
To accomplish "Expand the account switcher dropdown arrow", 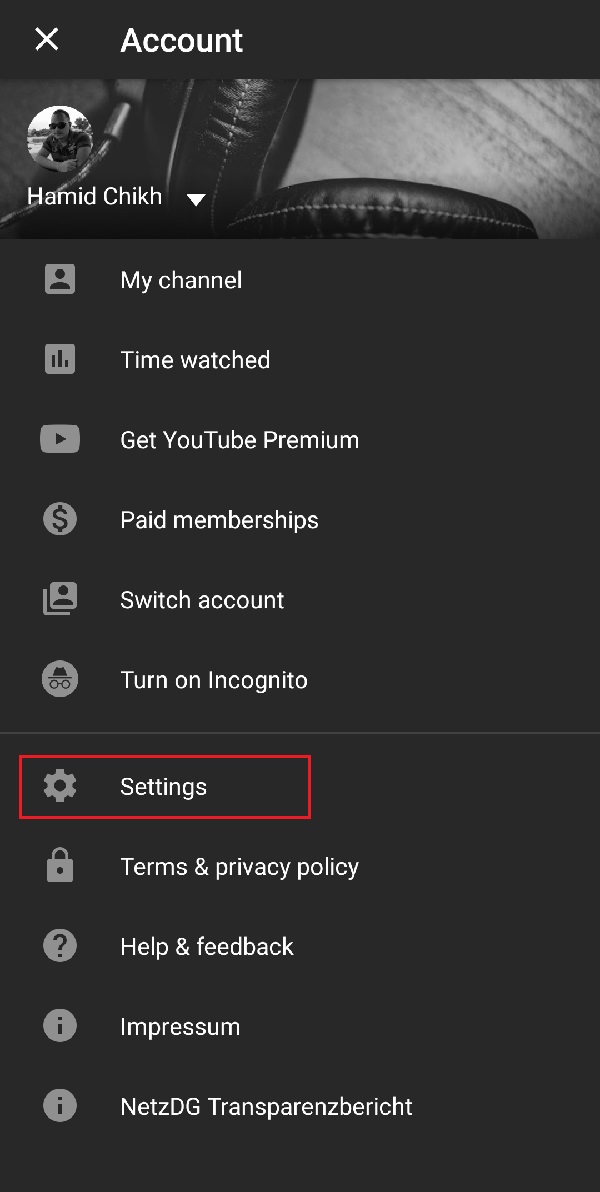I will pos(196,198).
